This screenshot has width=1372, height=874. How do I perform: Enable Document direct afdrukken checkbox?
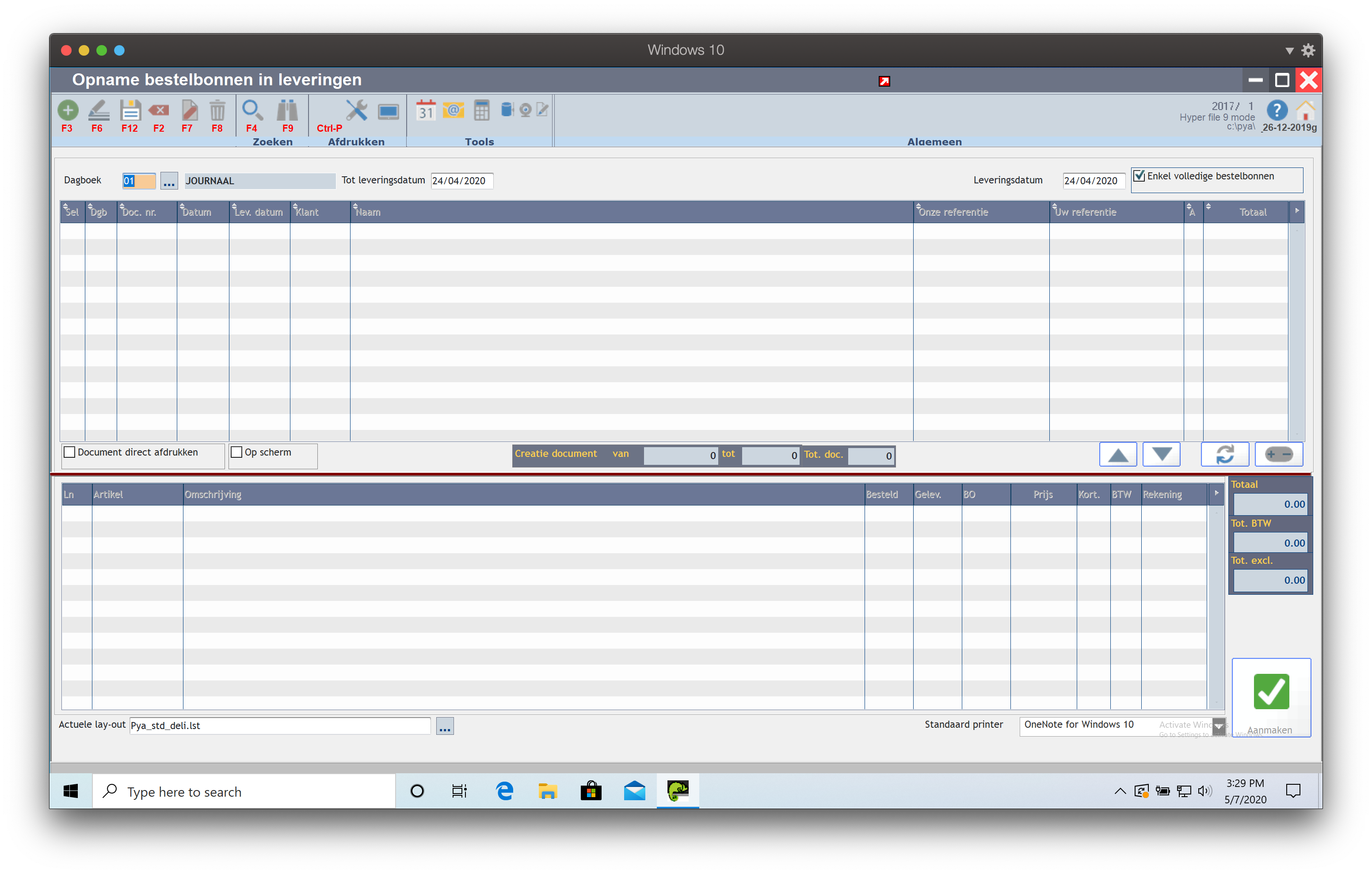coord(70,452)
